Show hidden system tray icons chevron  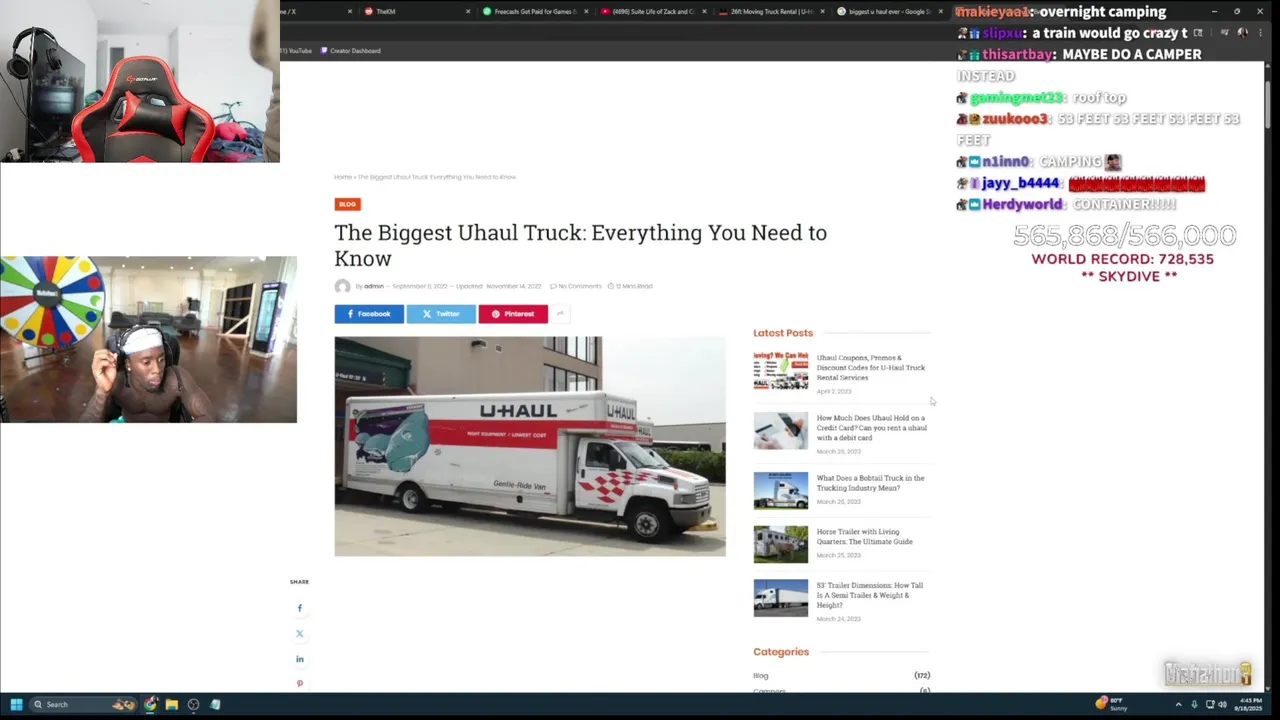tap(1178, 704)
